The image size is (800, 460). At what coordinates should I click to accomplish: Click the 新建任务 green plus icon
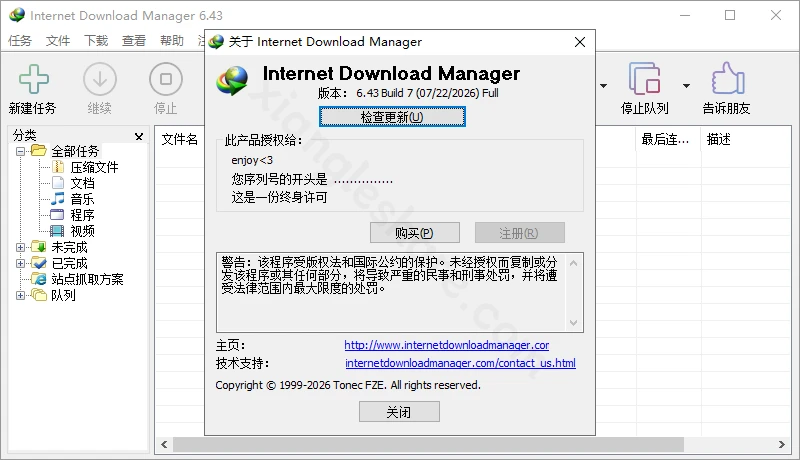34,79
